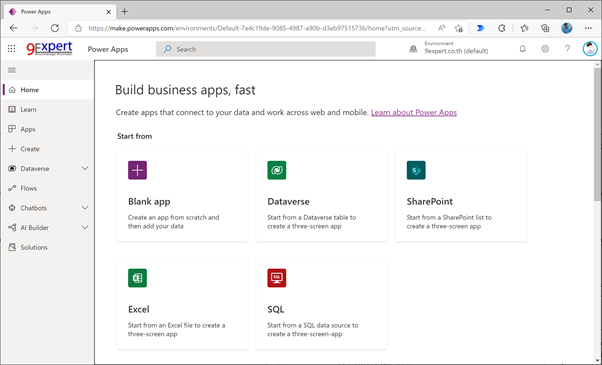Go back with browser back arrow
This screenshot has width=602, height=365.
[13, 28]
